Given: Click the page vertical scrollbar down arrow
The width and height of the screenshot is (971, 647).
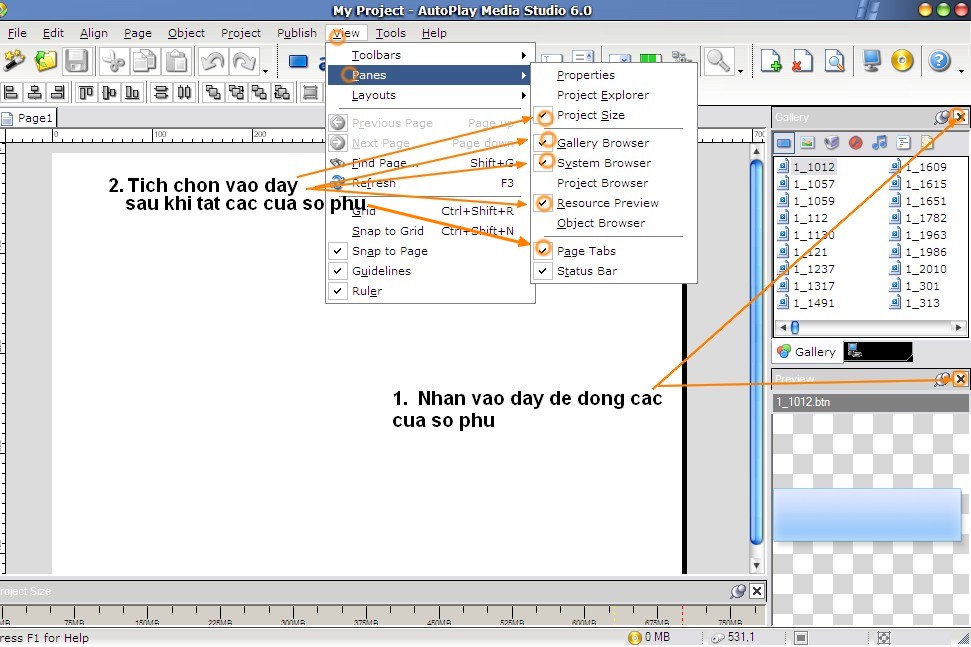Looking at the screenshot, I should (x=756, y=565).
